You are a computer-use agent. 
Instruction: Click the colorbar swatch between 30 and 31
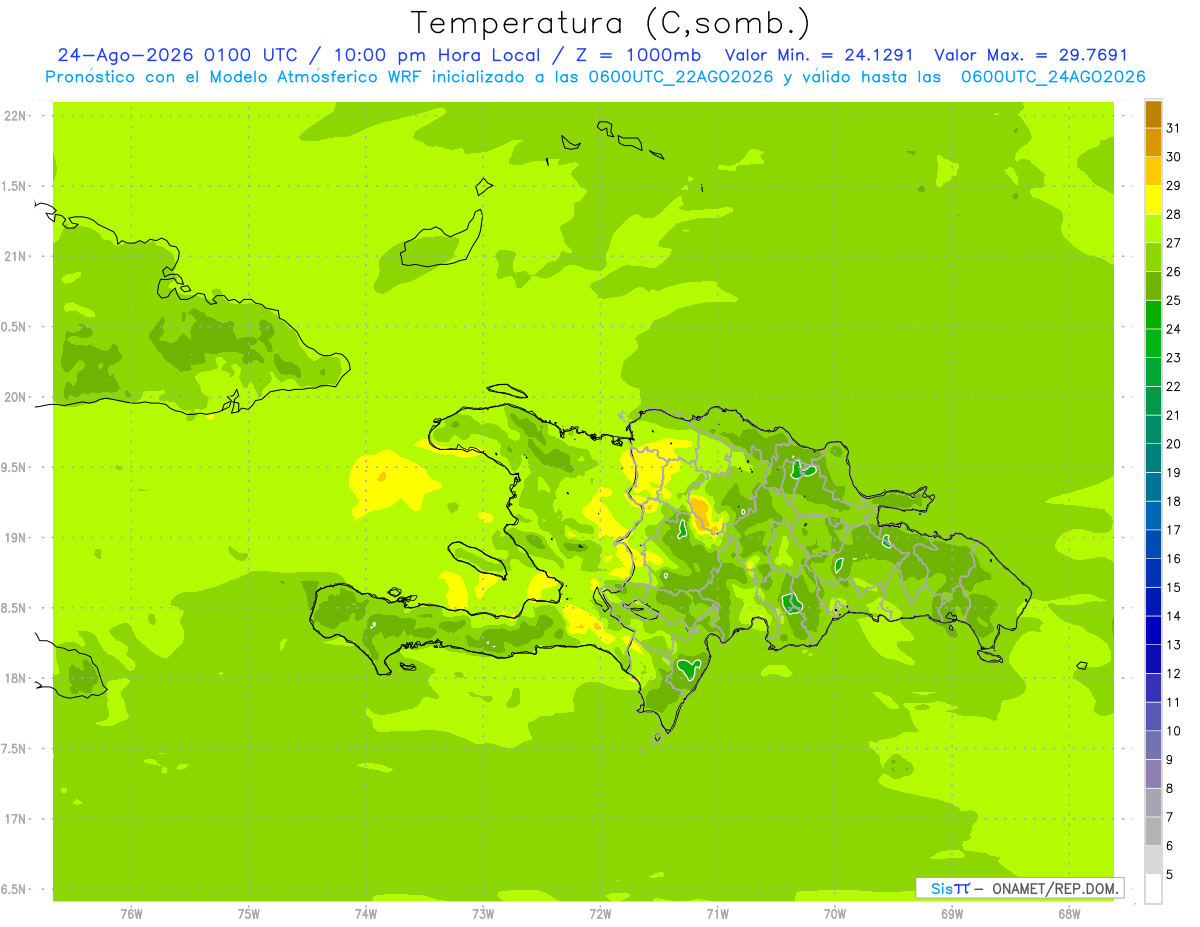[x=1153, y=143]
